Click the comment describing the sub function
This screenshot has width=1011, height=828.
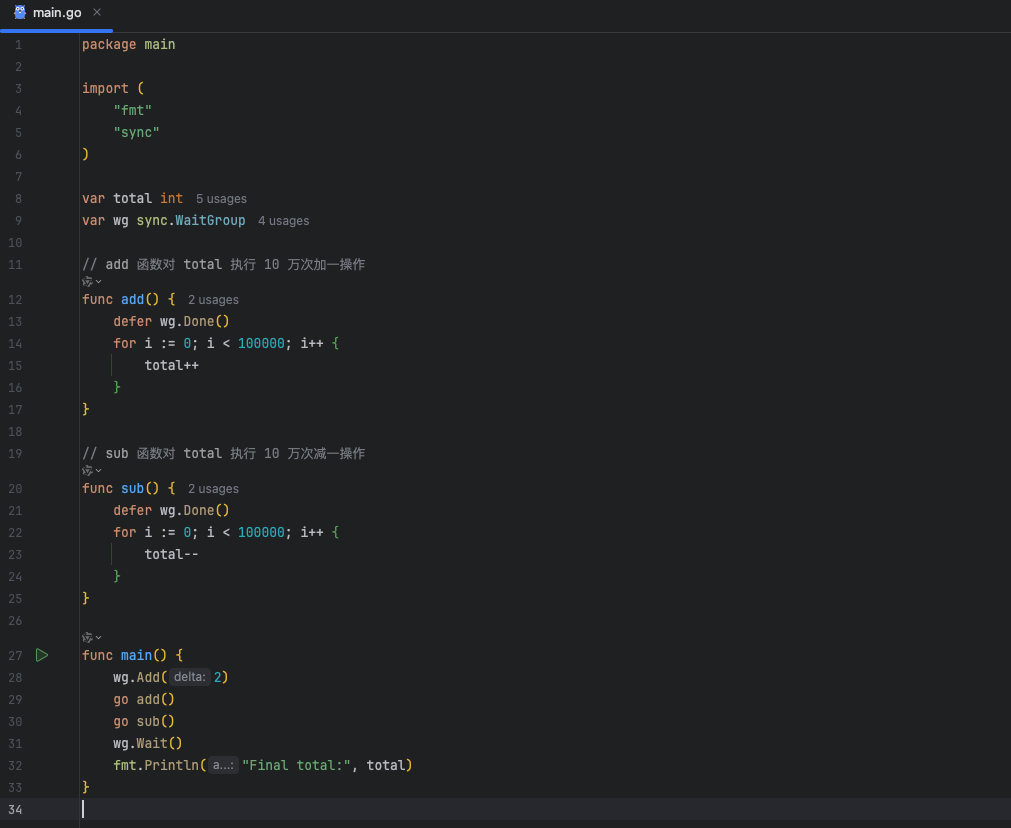[x=223, y=453]
